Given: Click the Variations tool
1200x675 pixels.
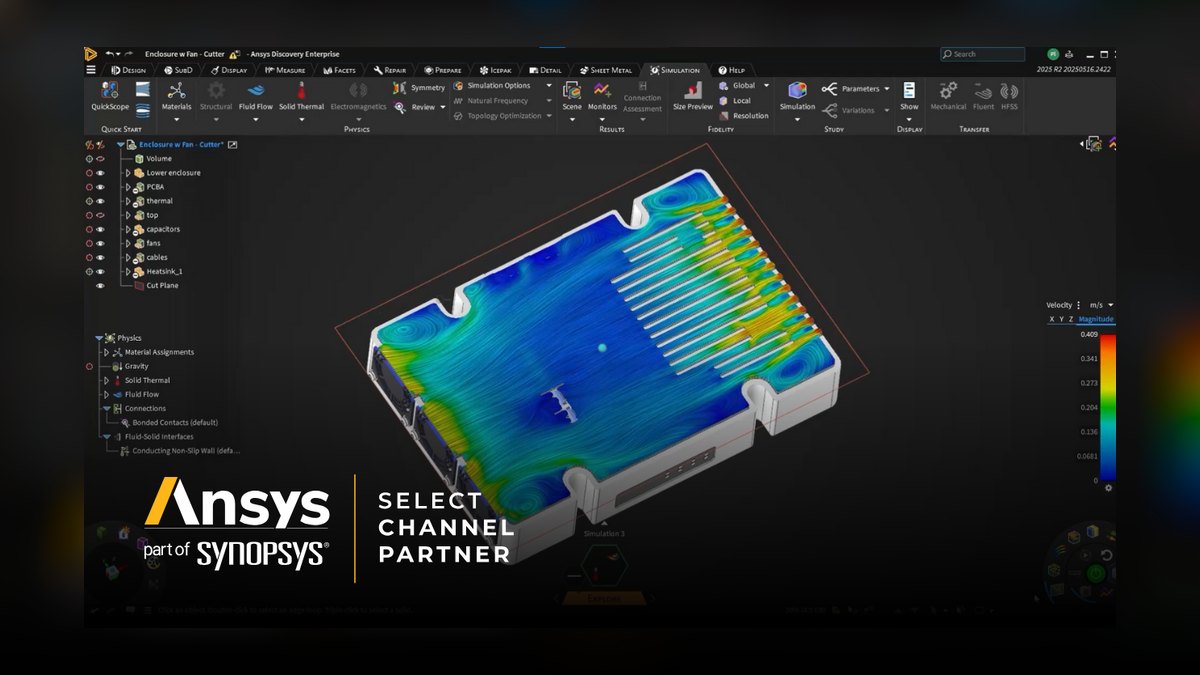Looking at the screenshot, I should [849, 111].
